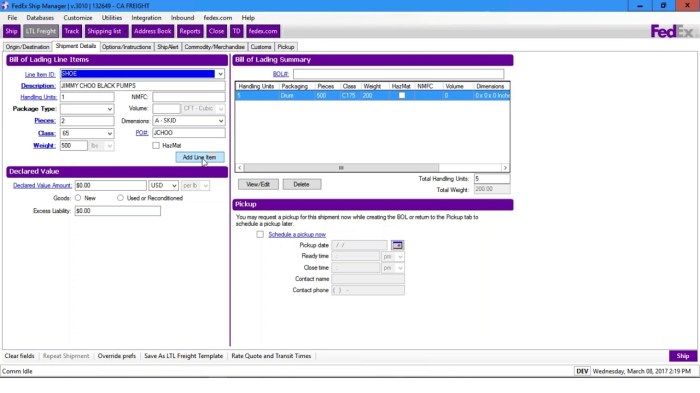The height and width of the screenshot is (393, 700).
Task: Click the Contact name input field
Action: point(368,279)
